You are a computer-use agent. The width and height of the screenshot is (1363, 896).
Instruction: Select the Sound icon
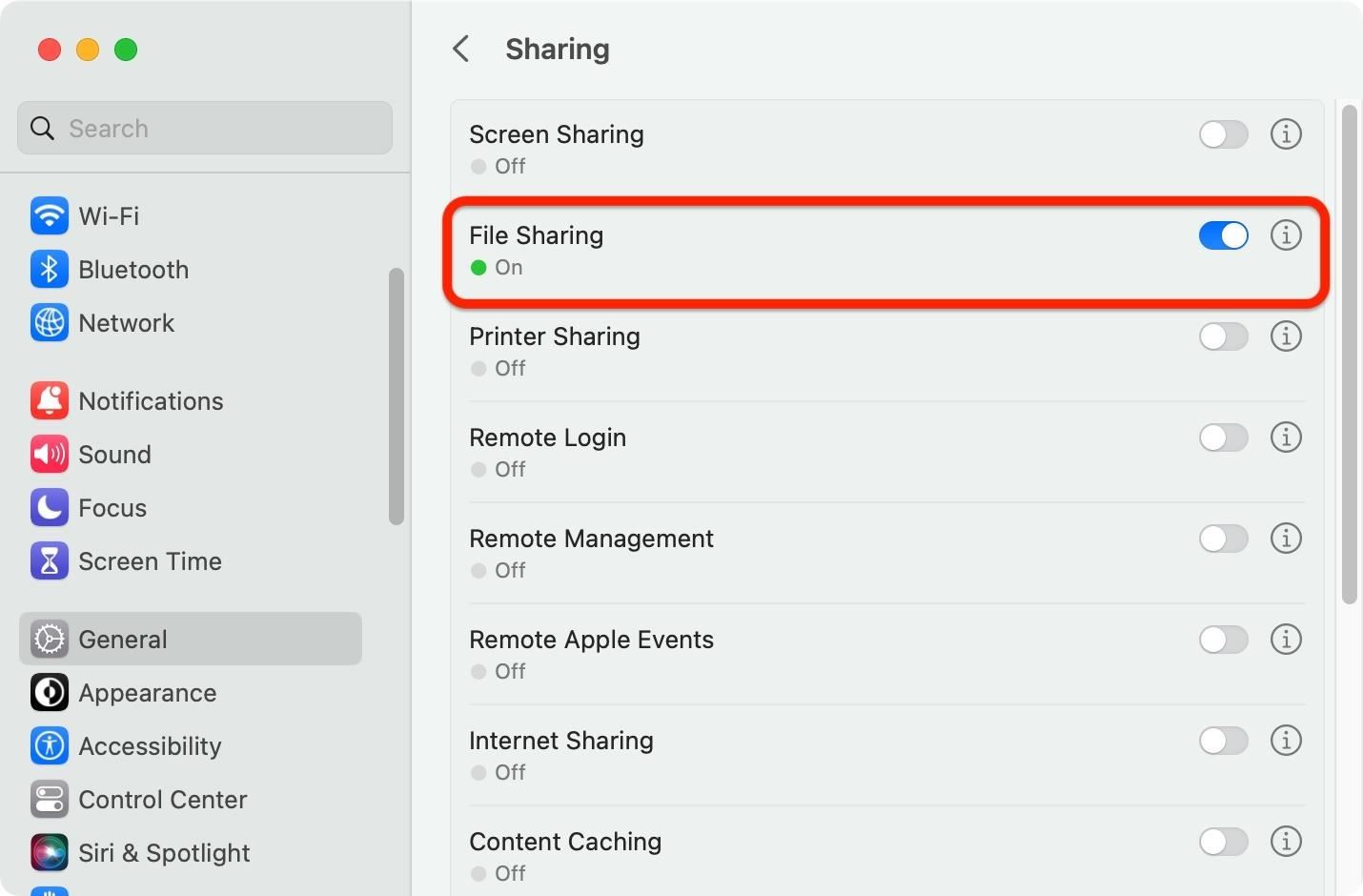click(49, 455)
